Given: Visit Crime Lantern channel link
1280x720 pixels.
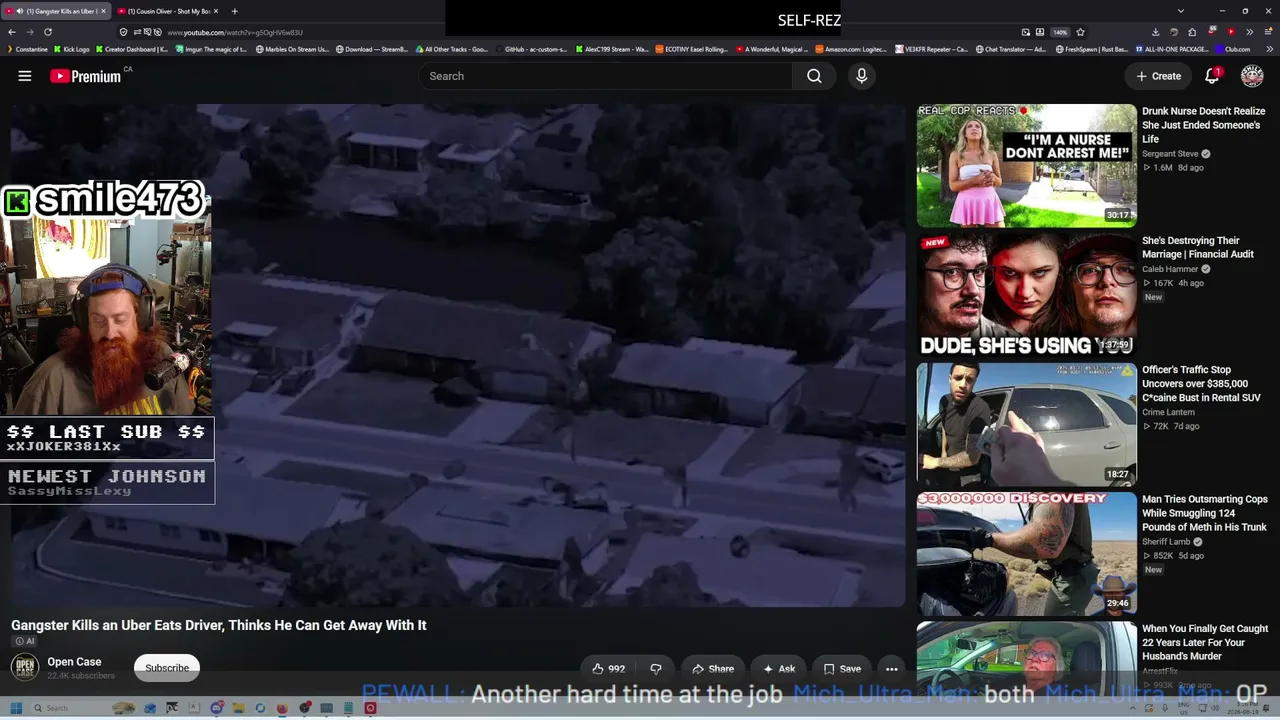Looking at the screenshot, I should click(x=1168, y=412).
